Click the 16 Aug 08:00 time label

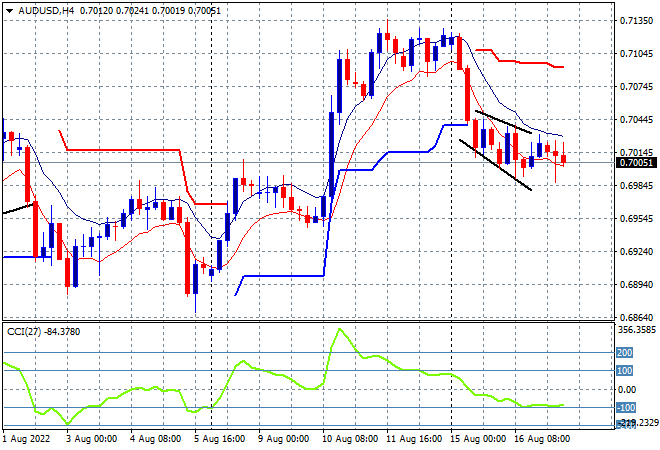543,439
